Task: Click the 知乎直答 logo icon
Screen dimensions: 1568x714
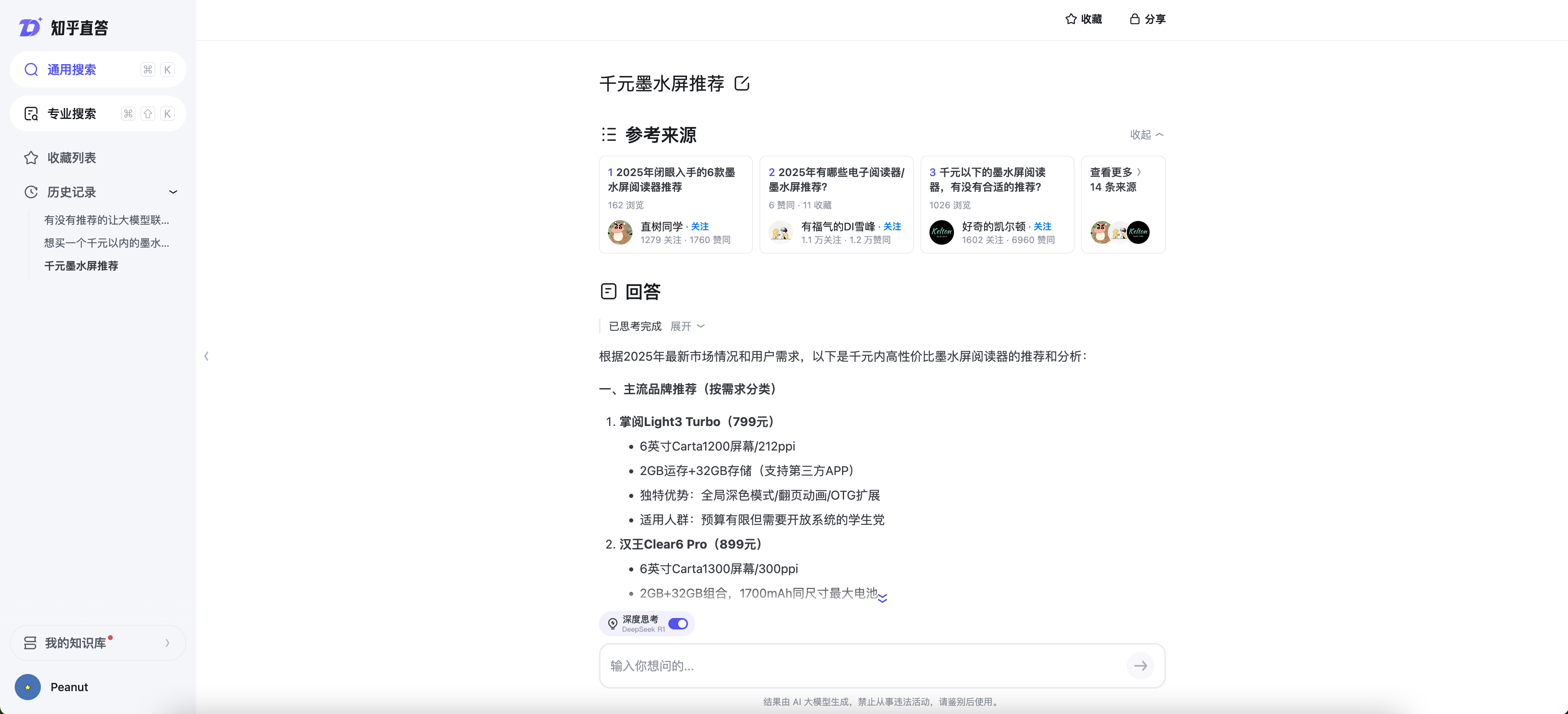Action: (x=30, y=27)
